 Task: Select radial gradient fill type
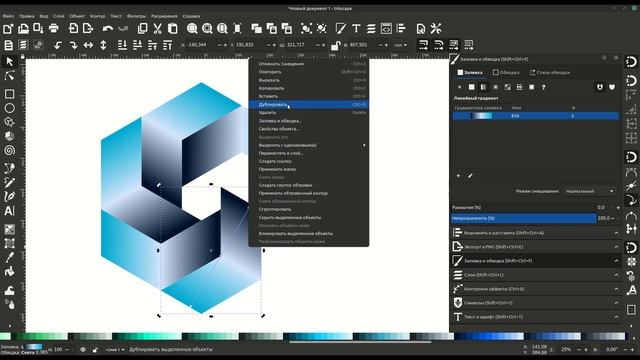(496, 87)
